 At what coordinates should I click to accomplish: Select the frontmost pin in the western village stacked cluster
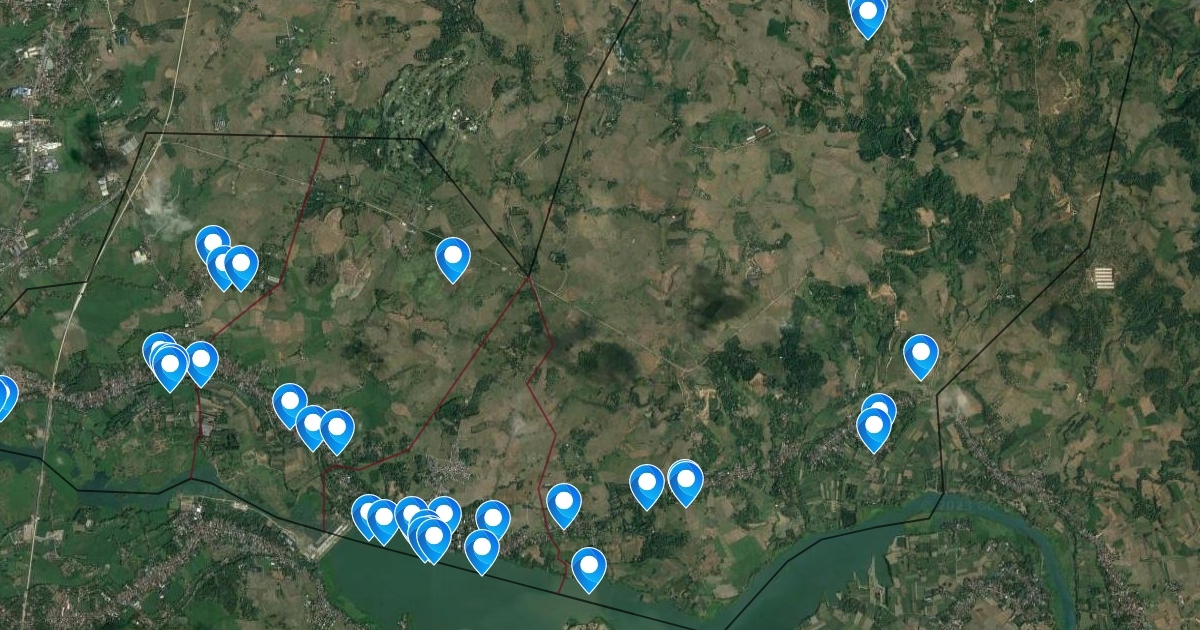tap(170, 367)
